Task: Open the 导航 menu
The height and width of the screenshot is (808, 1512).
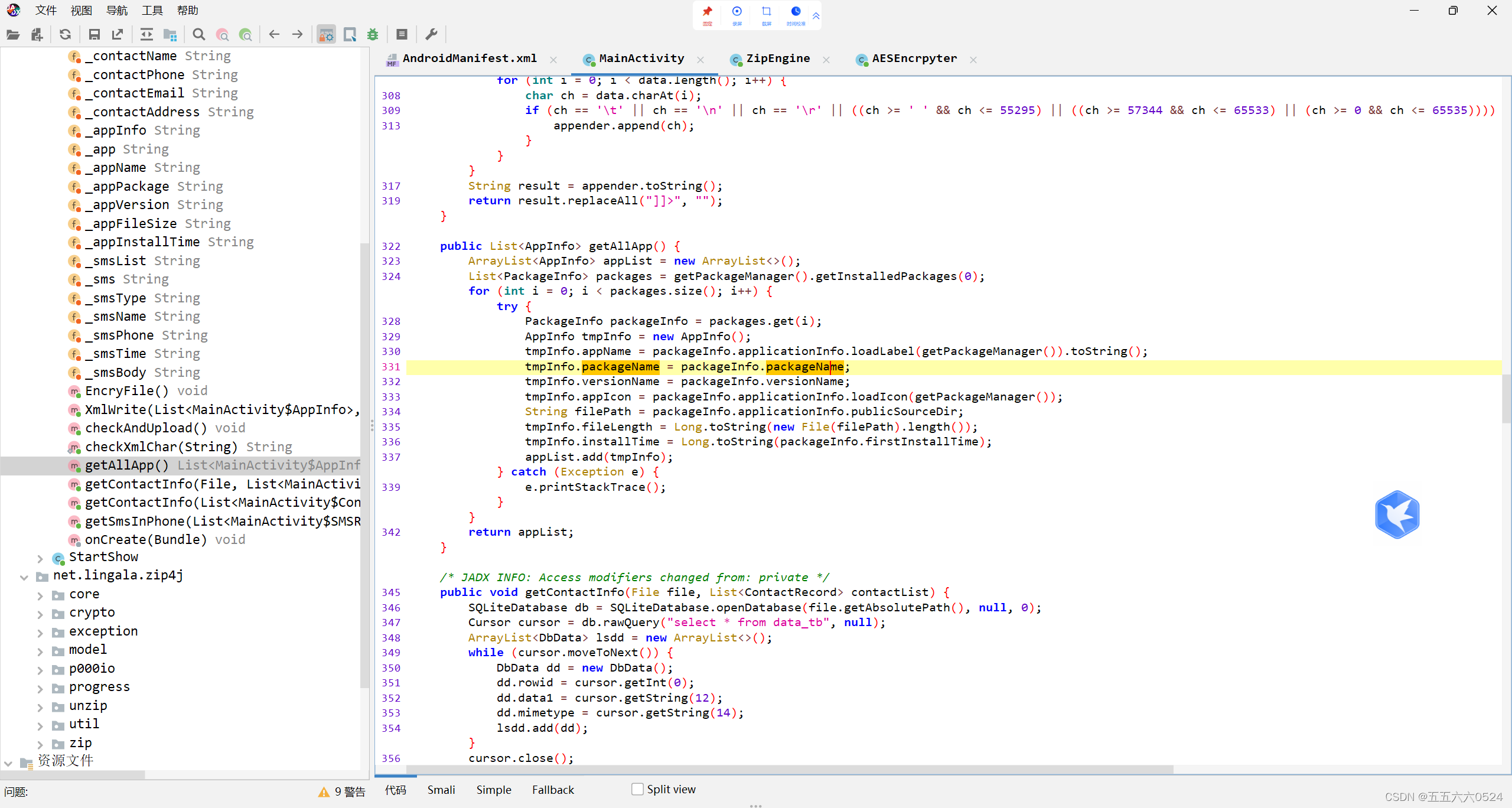Action: 117,10
